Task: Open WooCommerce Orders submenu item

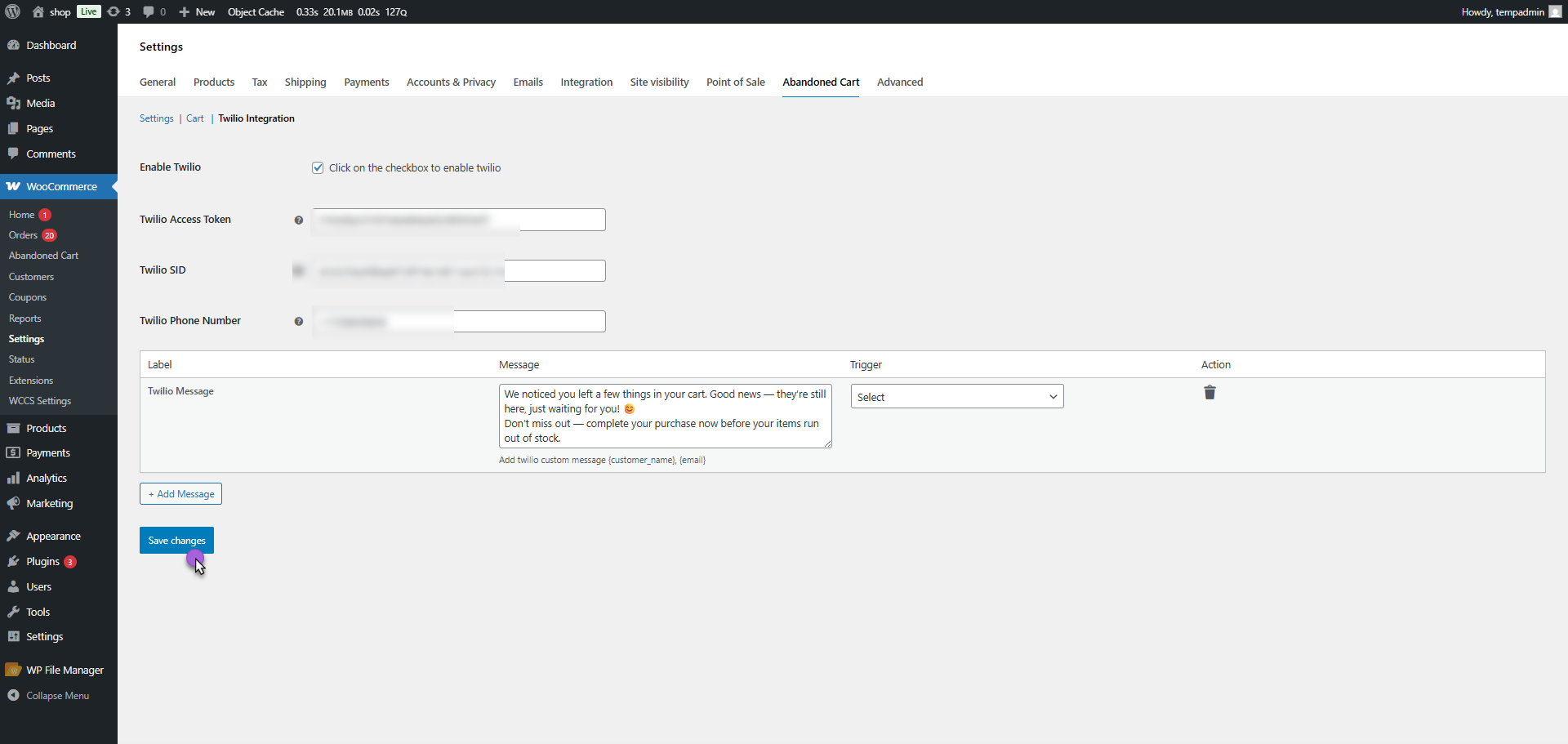Action: (x=23, y=235)
